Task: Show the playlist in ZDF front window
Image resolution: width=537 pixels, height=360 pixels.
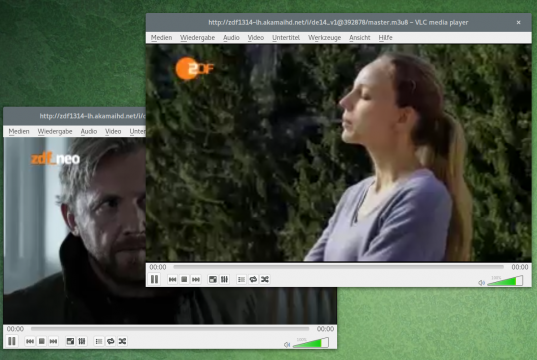Action: click(x=241, y=280)
